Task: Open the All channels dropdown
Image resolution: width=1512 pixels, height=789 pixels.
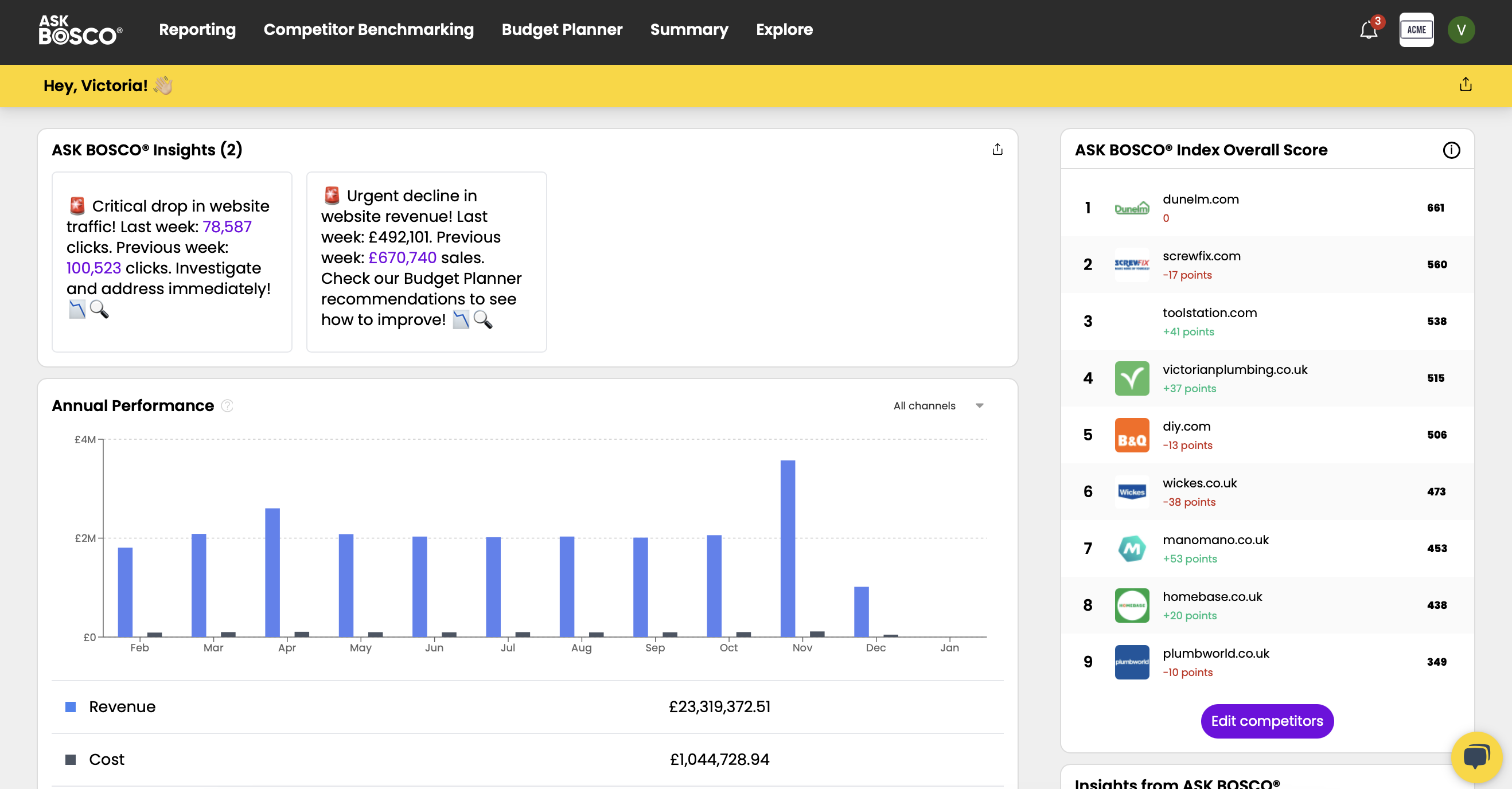Action: pos(937,405)
